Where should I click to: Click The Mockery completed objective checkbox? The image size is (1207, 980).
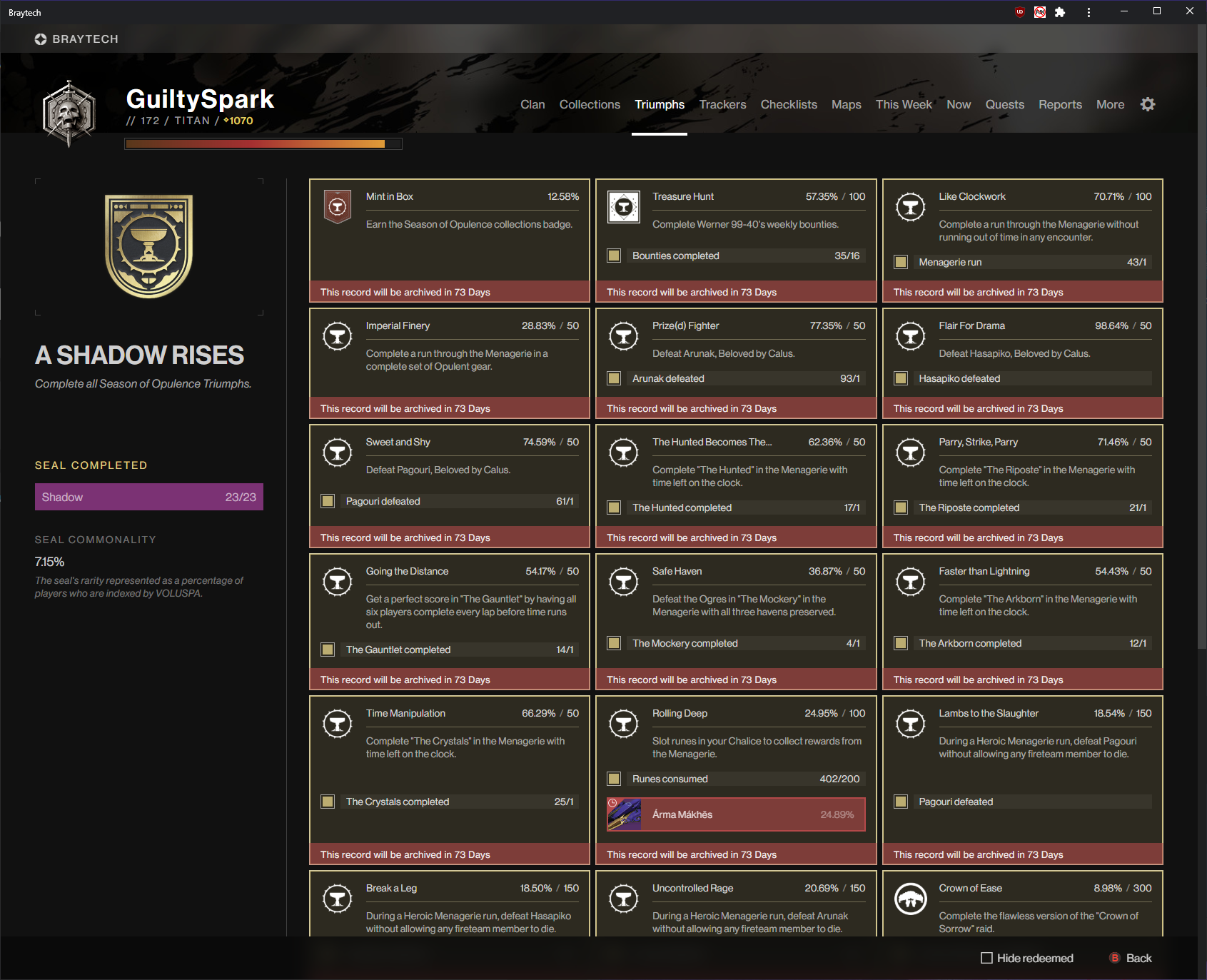(614, 643)
